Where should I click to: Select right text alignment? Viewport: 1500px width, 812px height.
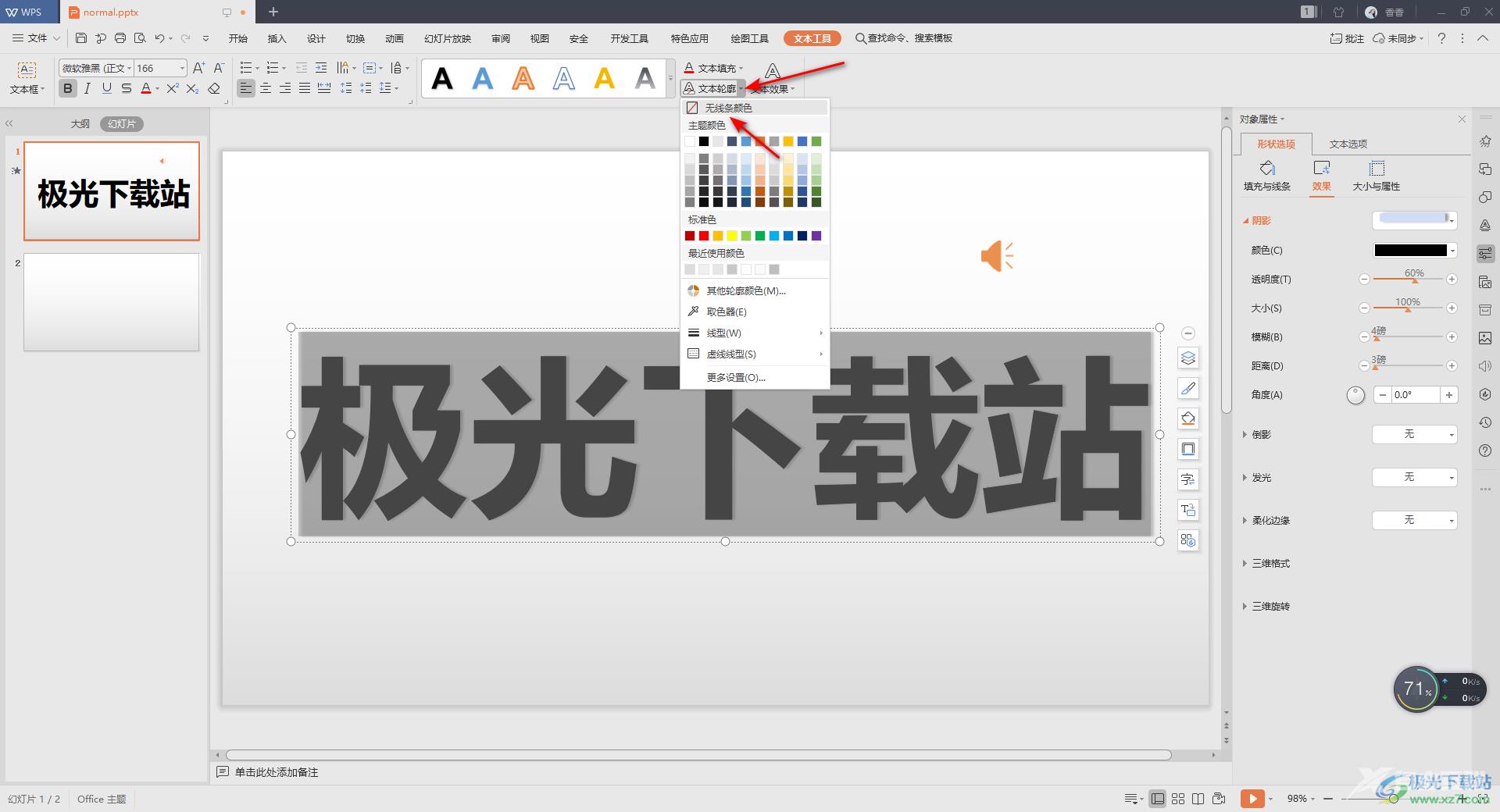tap(285, 88)
